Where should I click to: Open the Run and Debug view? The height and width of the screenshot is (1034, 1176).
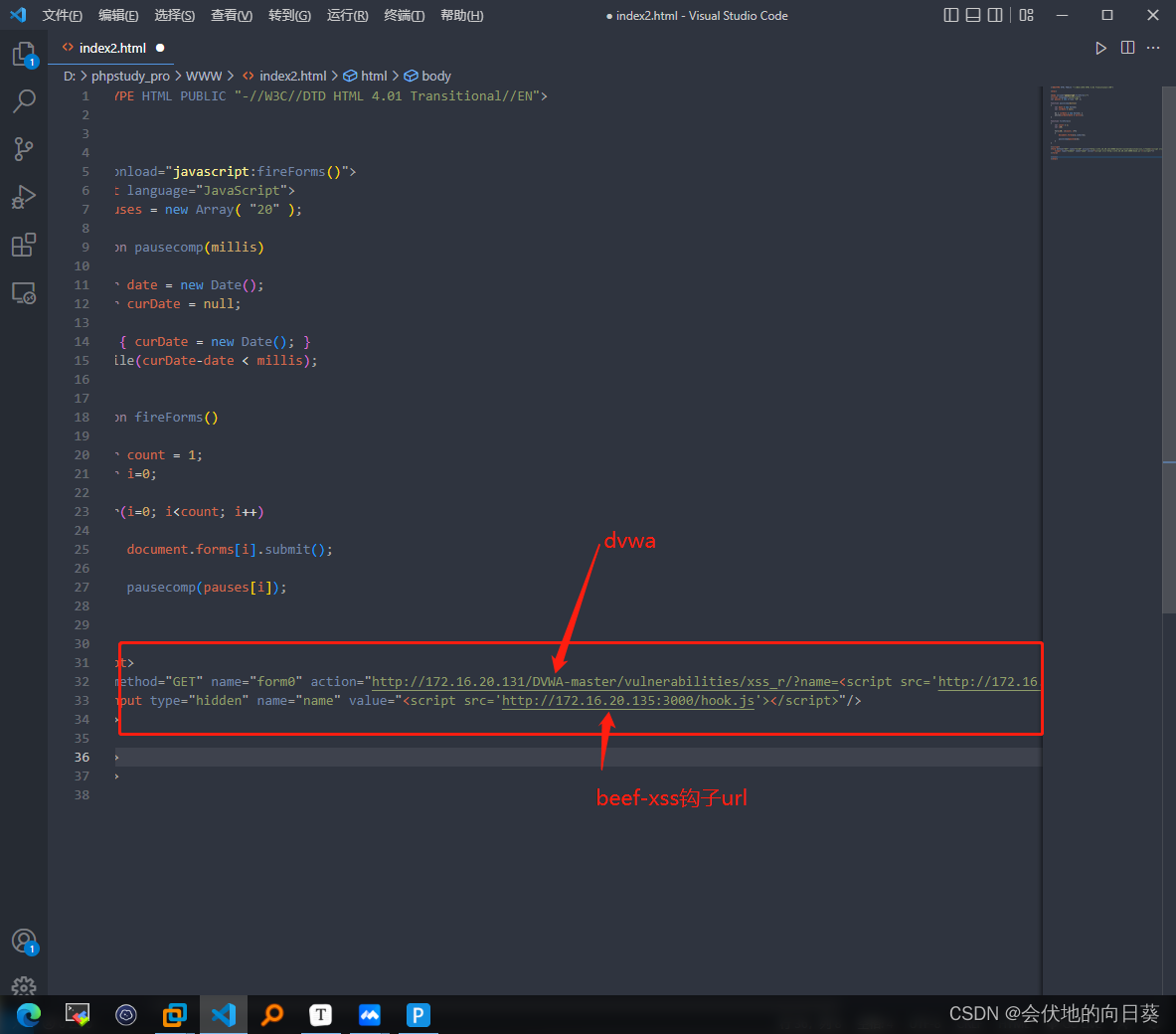point(24,197)
